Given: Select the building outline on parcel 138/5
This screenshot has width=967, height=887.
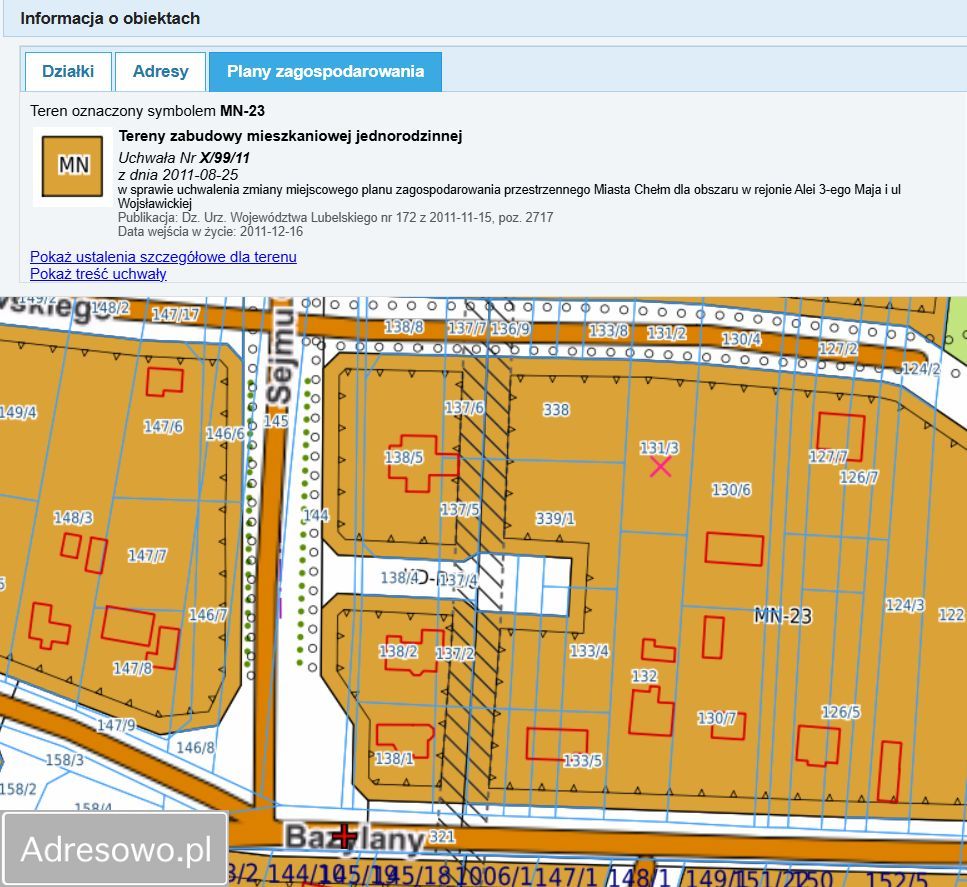Looking at the screenshot, I should [423, 463].
